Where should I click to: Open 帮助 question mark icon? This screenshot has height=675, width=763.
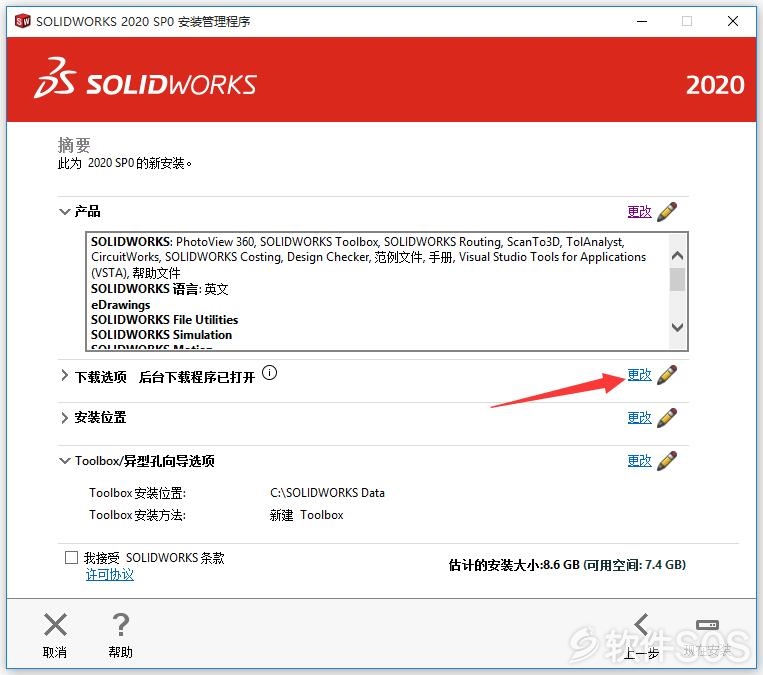point(121,624)
